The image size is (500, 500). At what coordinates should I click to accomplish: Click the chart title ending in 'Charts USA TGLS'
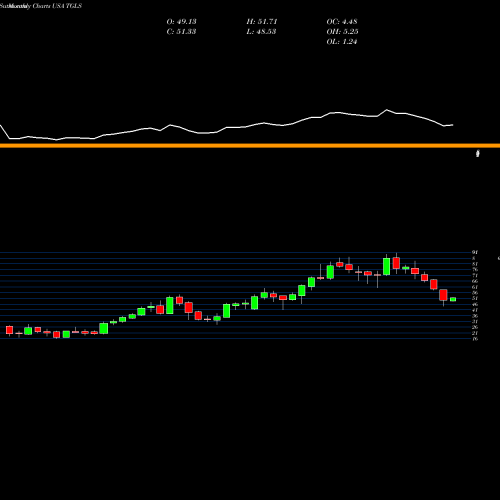(x=41, y=6)
